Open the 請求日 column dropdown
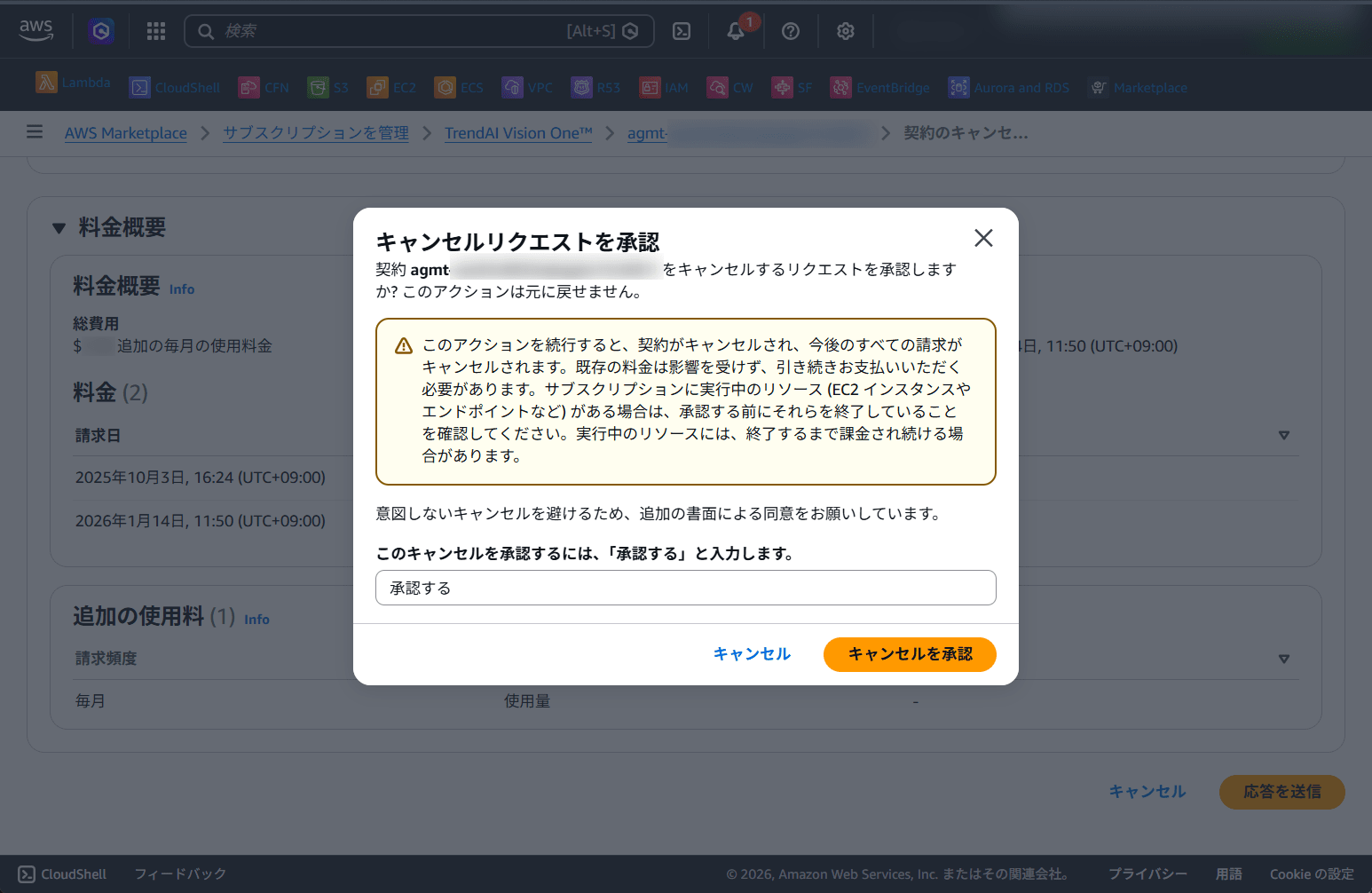Screen dimensions: 1372x893 click(x=1284, y=435)
